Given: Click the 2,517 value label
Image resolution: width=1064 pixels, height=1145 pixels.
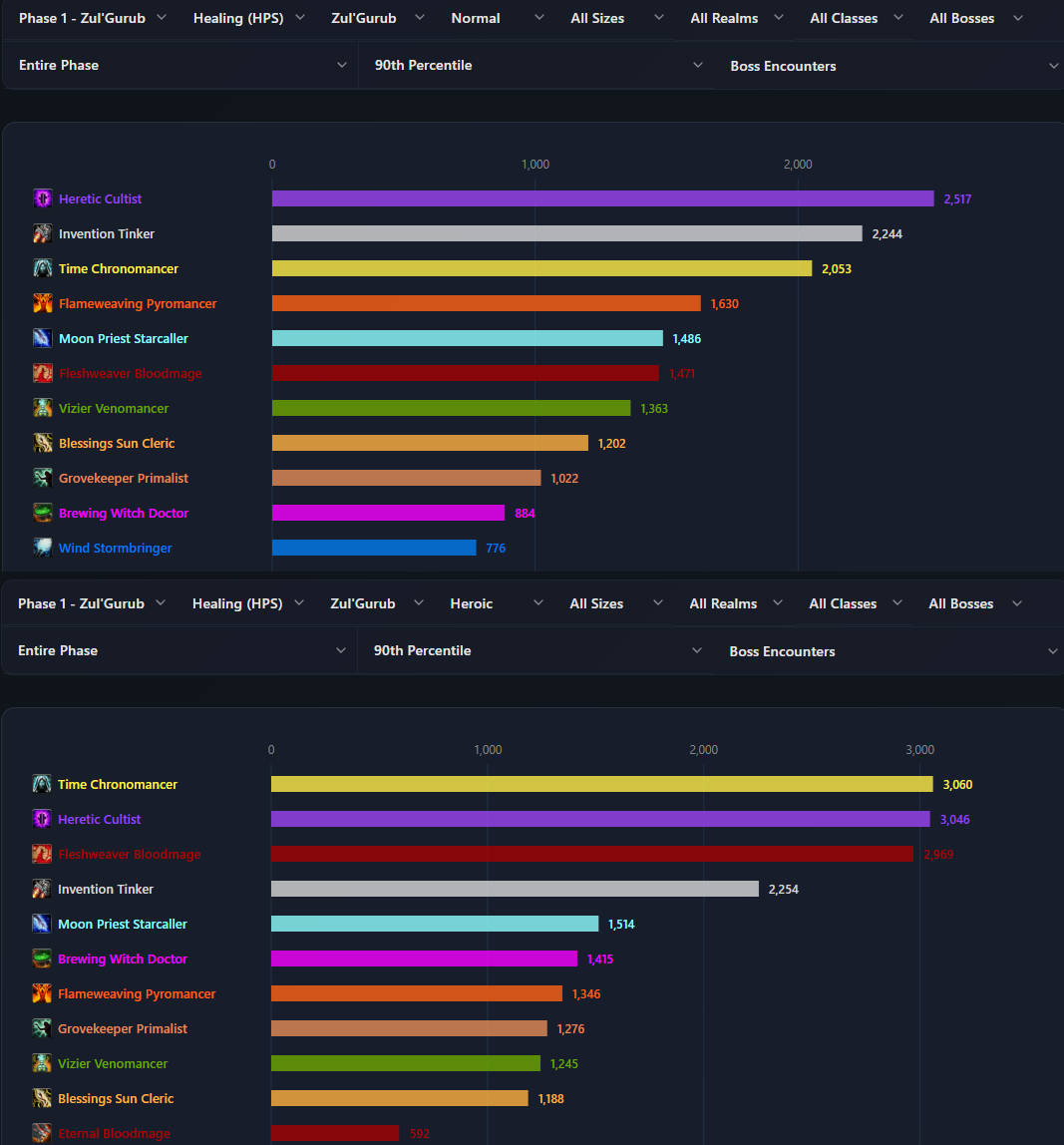Looking at the screenshot, I should pos(957,198).
